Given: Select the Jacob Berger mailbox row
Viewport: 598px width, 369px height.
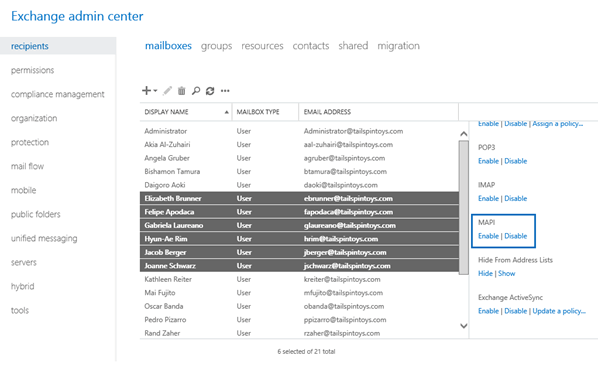Looking at the screenshot, I should point(299,252).
